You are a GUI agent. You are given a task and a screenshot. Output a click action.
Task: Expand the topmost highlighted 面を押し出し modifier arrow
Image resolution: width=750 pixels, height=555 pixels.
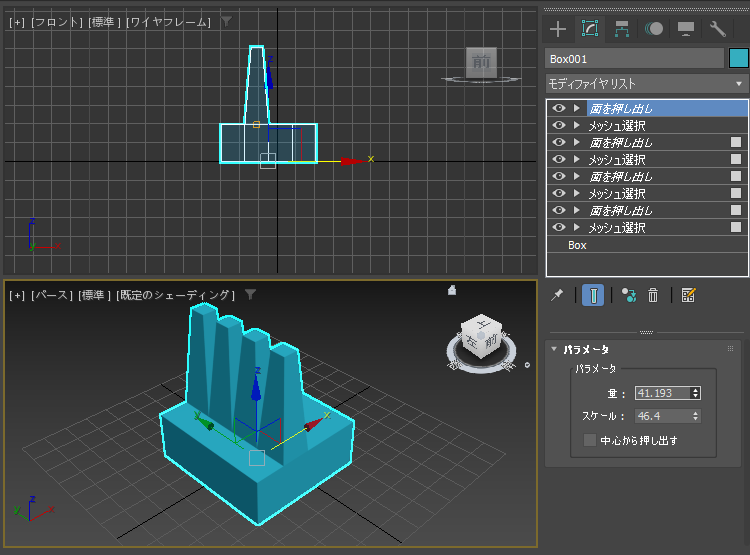(x=577, y=108)
